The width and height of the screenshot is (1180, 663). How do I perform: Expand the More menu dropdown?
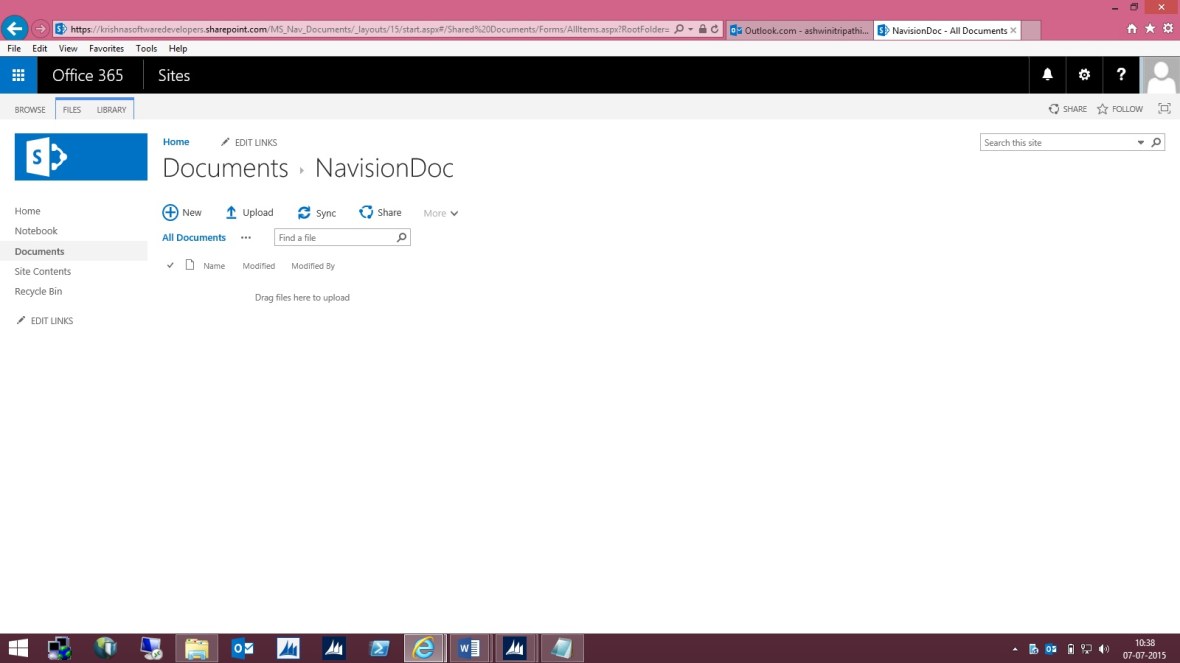coord(440,212)
